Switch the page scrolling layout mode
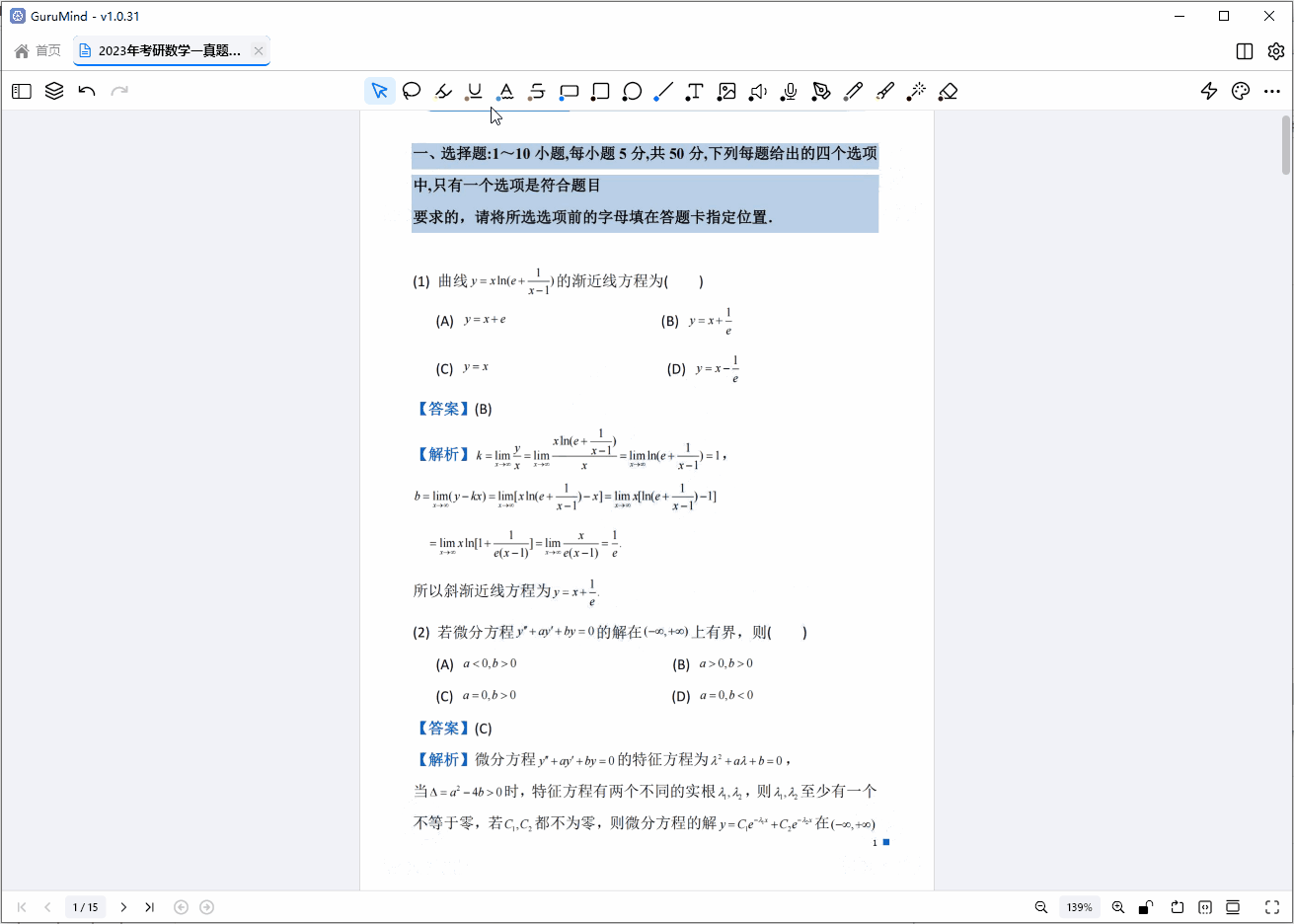This screenshot has height=924, width=1294. click(1233, 907)
